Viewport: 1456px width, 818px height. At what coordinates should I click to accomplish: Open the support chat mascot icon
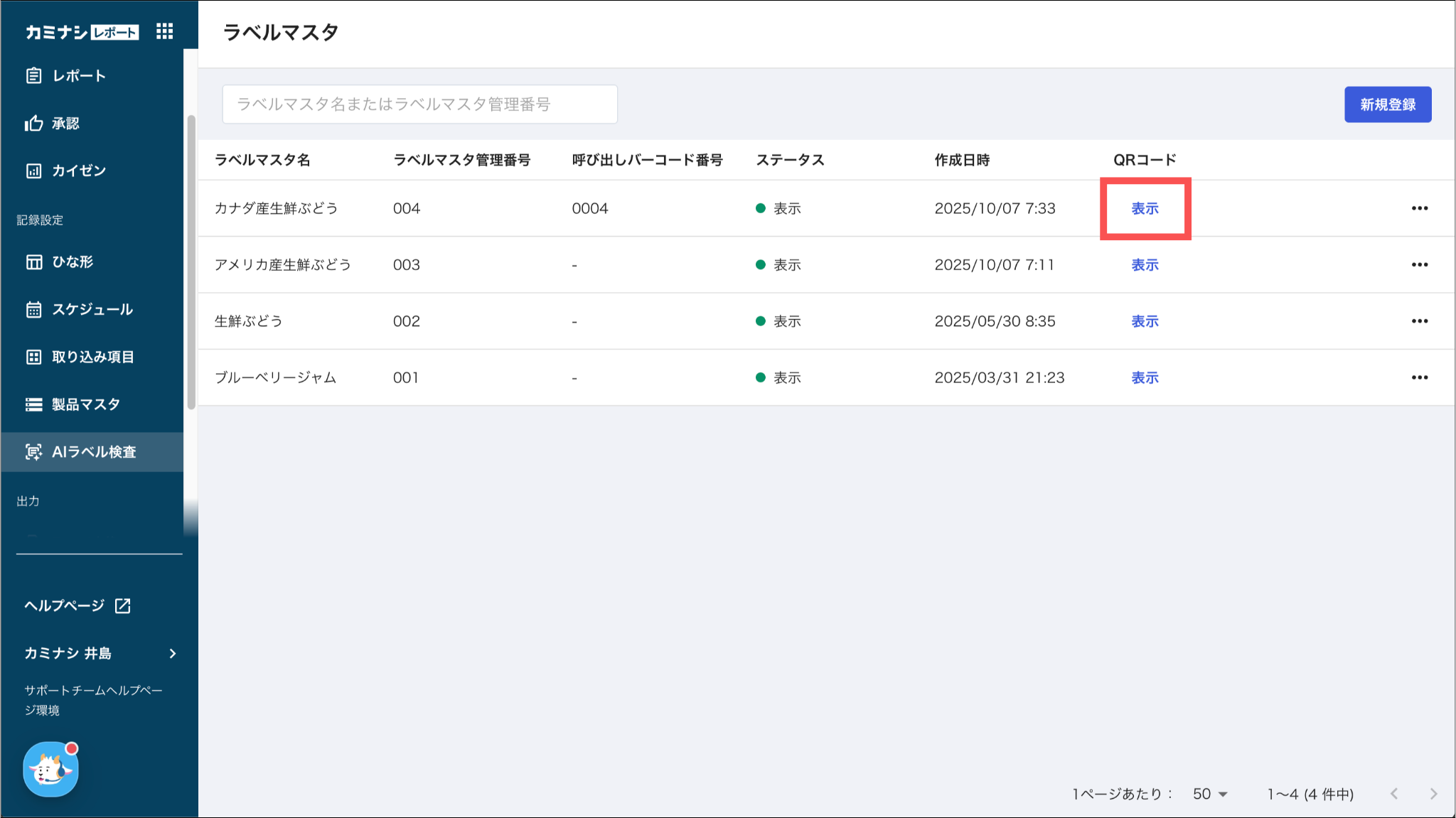click(50, 769)
